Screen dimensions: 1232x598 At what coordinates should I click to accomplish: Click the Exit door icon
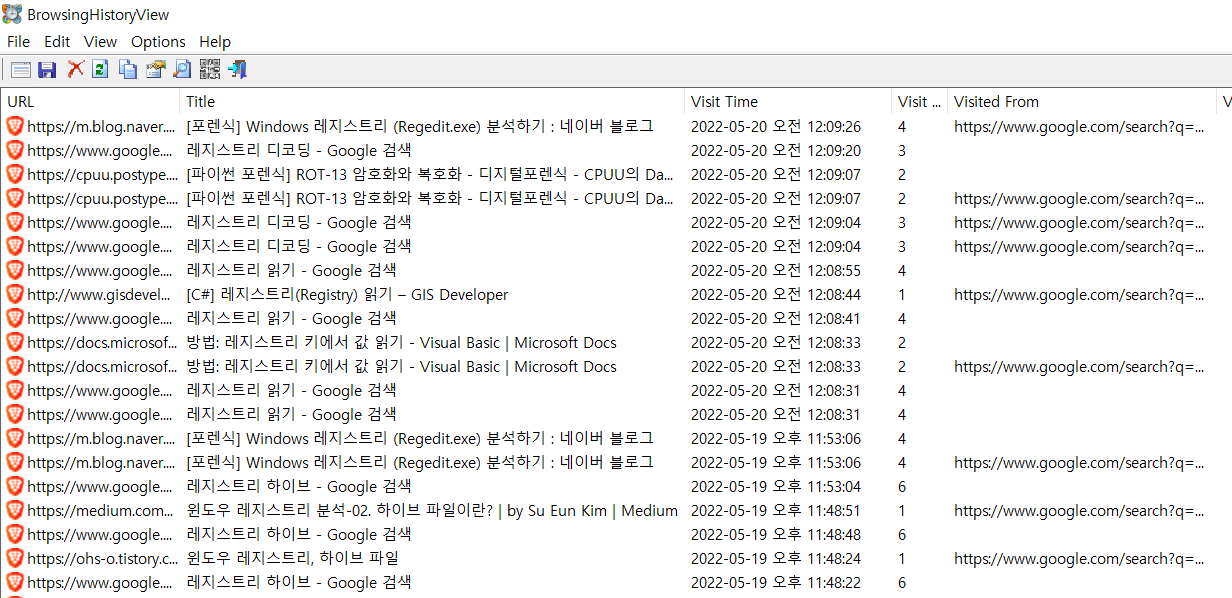coord(237,69)
